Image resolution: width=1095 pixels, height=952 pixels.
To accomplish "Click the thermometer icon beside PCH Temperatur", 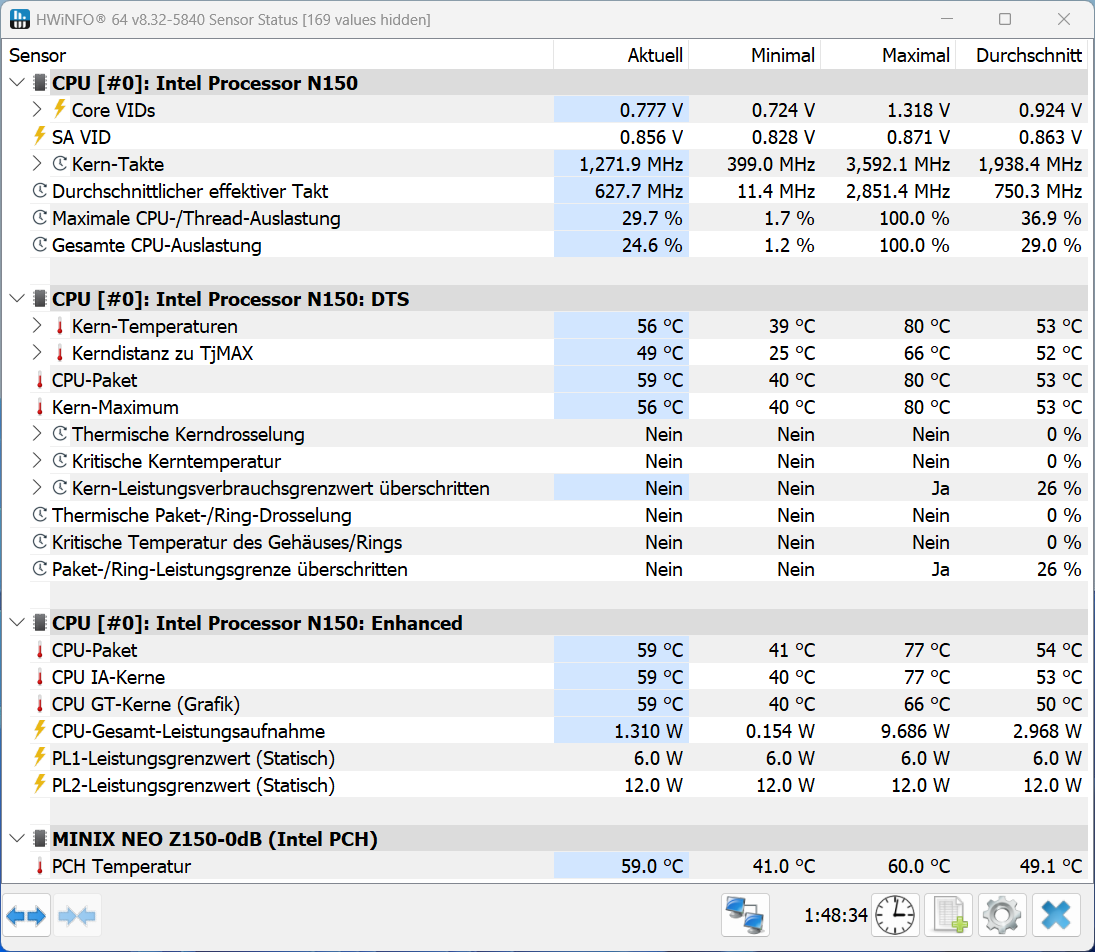I will click(40, 866).
